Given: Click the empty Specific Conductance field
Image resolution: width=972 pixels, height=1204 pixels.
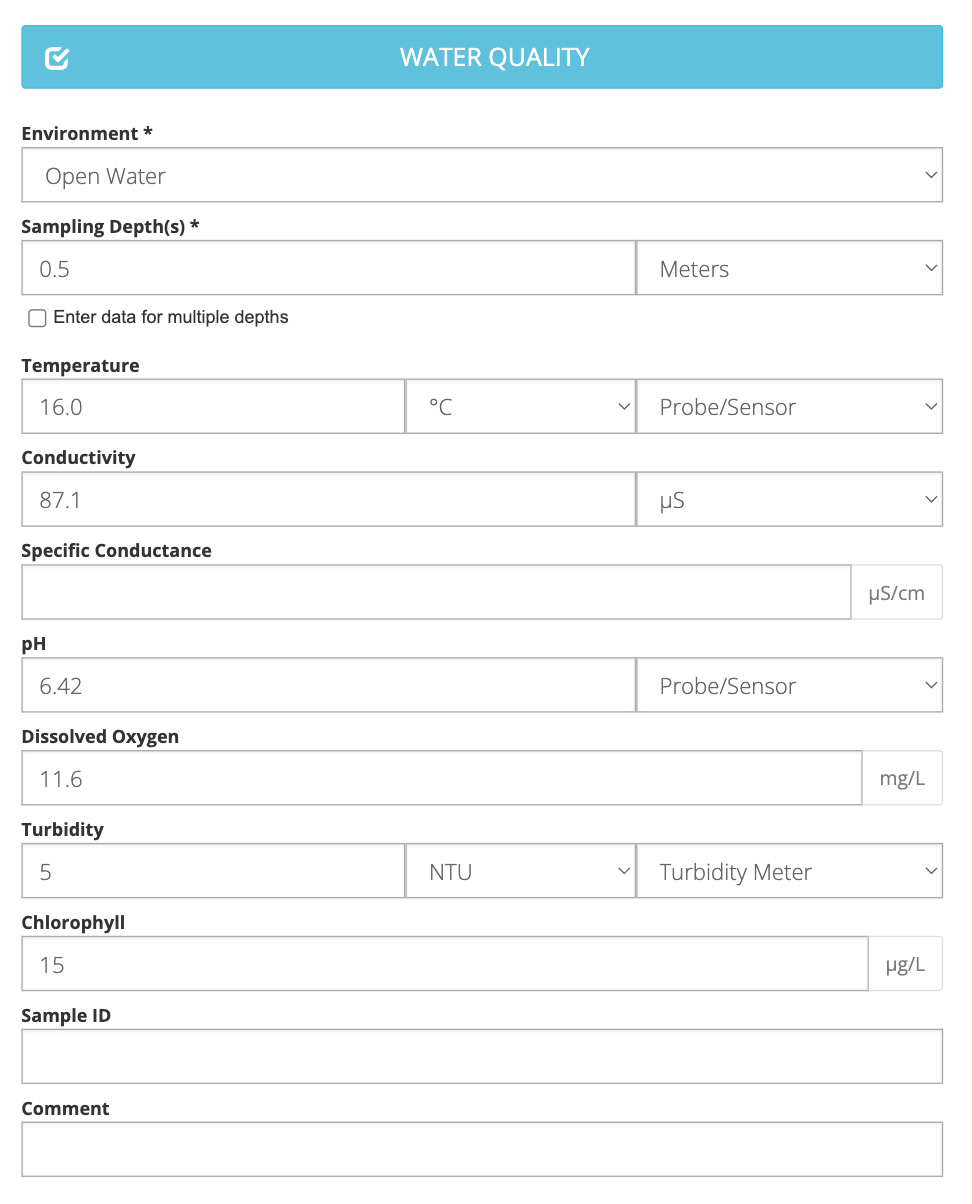Looking at the screenshot, I should click(x=436, y=593).
